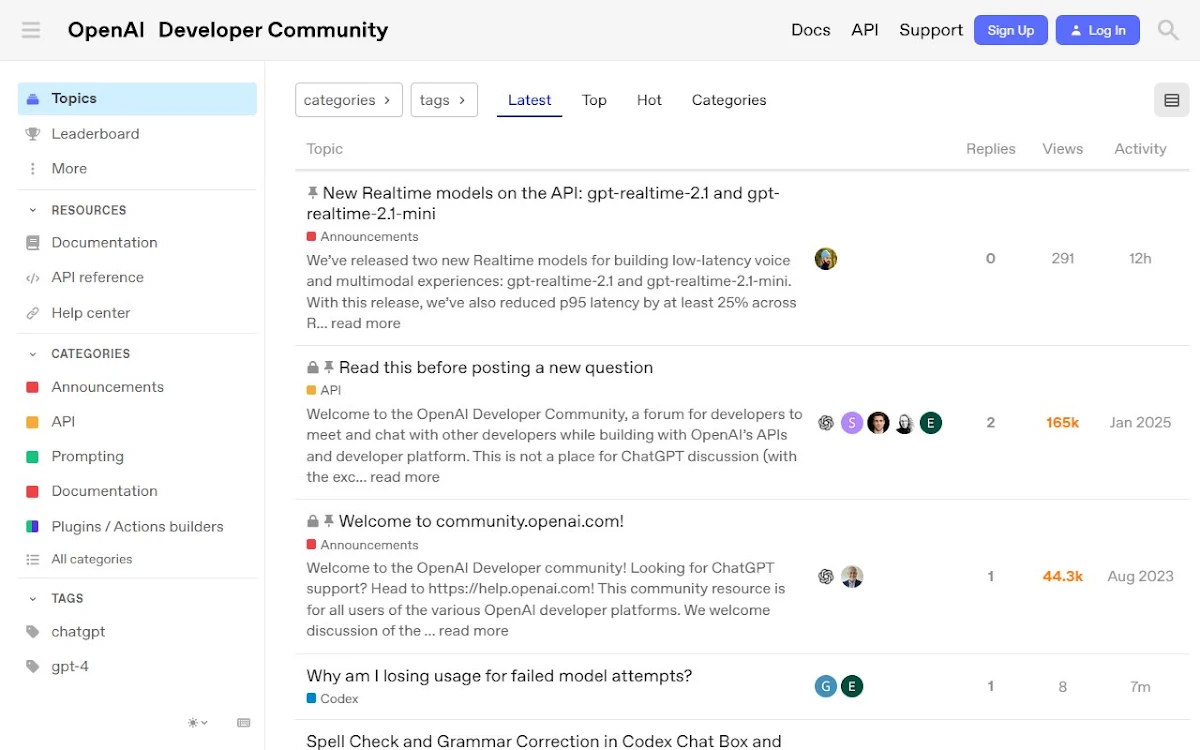Sort by Activity column header
Viewport: 1200px width, 750px height.
tap(1141, 149)
